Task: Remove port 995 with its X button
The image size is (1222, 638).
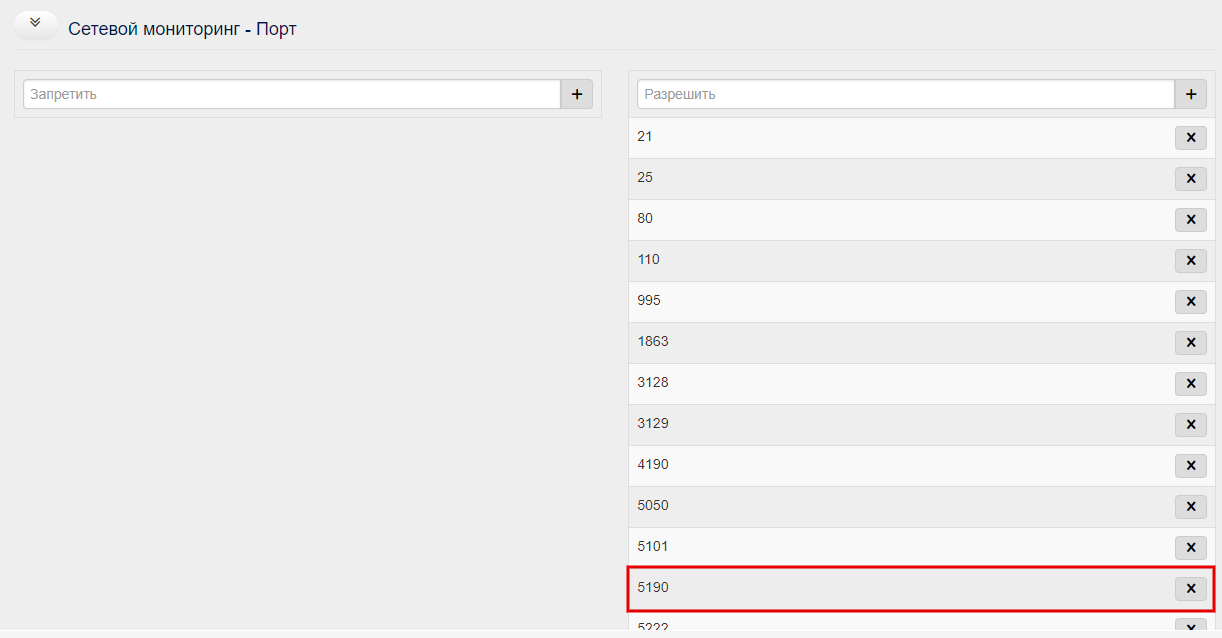Action: (1190, 302)
